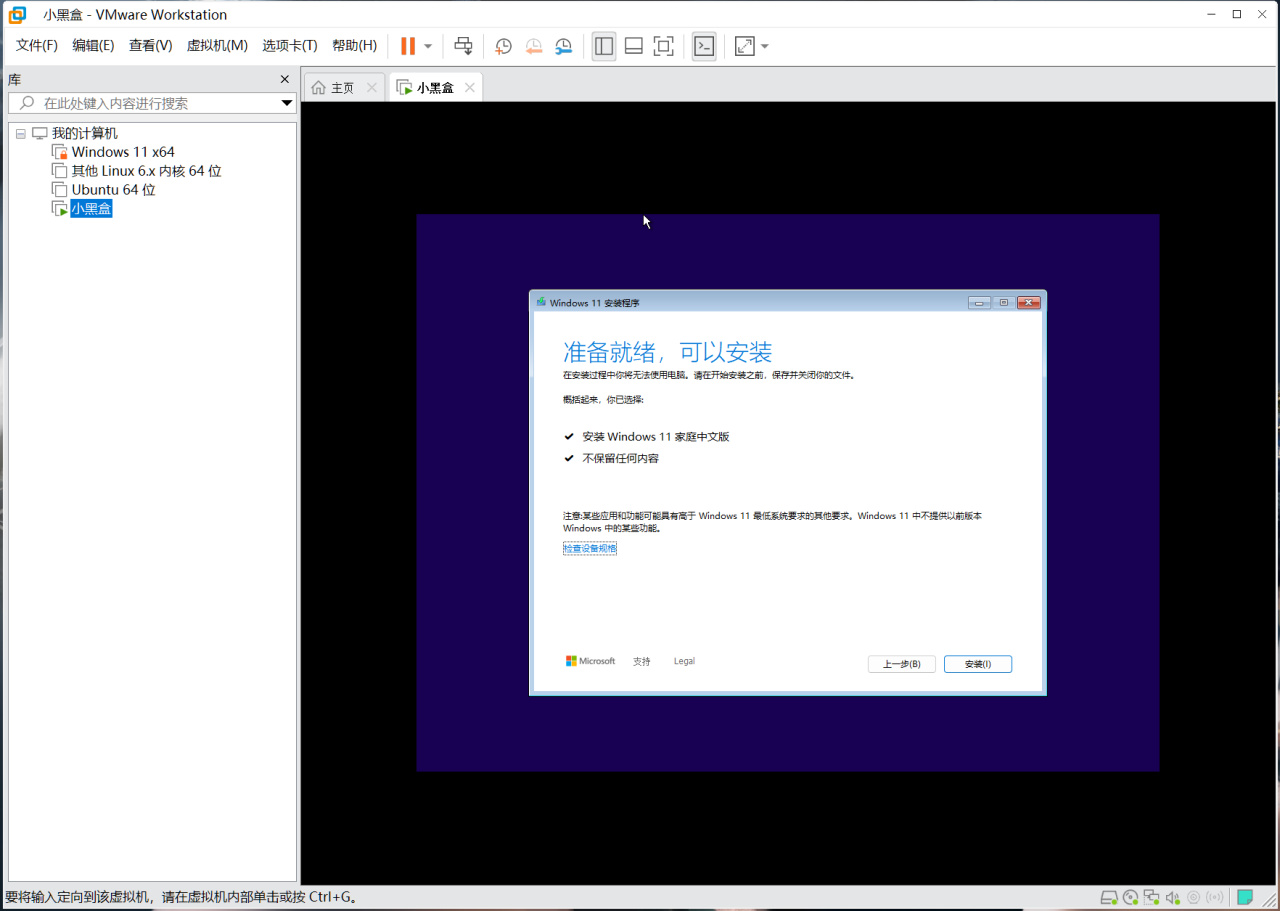Toggle the thumbnail bar view

(x=633, y=46)
